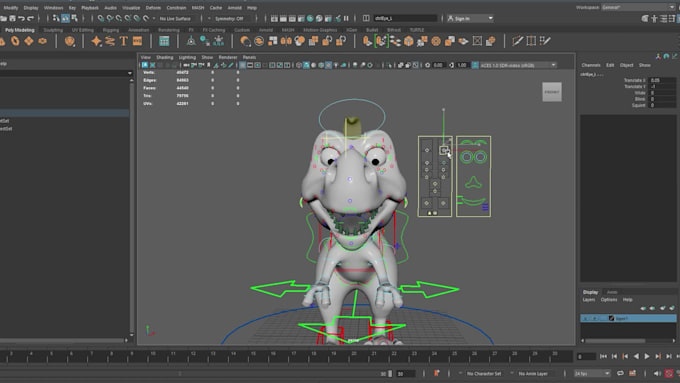Open the viewport Shading menu
Viewport: 680px width, 383px height.
[164, 57]
